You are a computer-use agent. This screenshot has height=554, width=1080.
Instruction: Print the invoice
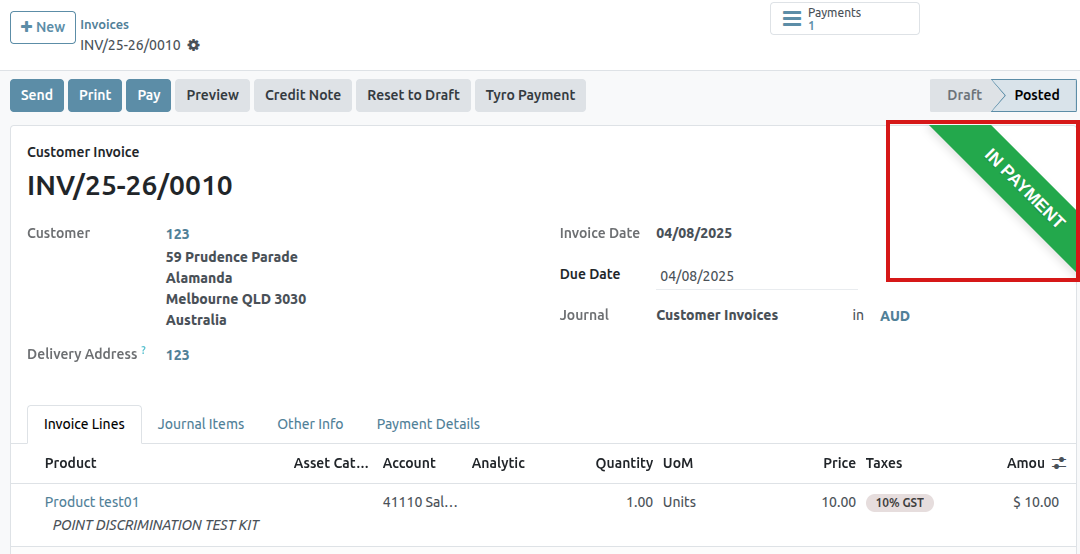click(x=95, y=95)
